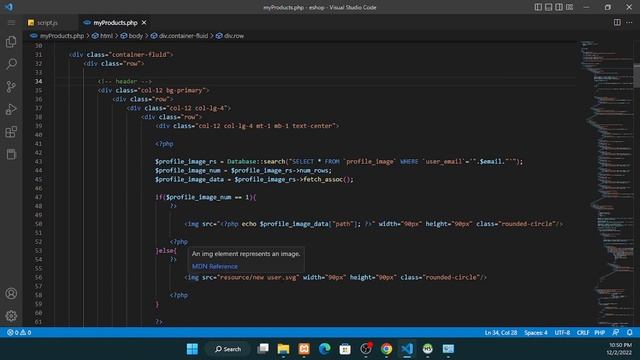Image resolution: width=640 pixels, height=360 pixels.
Task: Select the myProducts.php tab
Action: [115, 23]
